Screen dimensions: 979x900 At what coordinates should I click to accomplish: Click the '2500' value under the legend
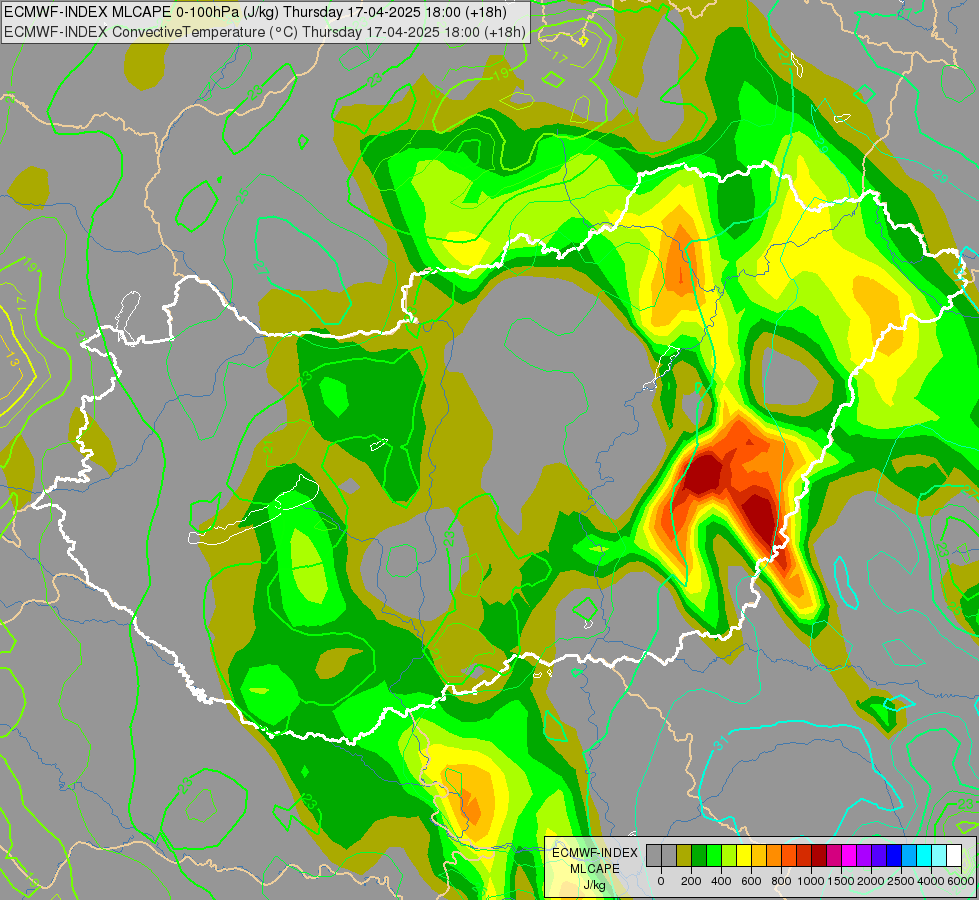(x=901, y=881)
